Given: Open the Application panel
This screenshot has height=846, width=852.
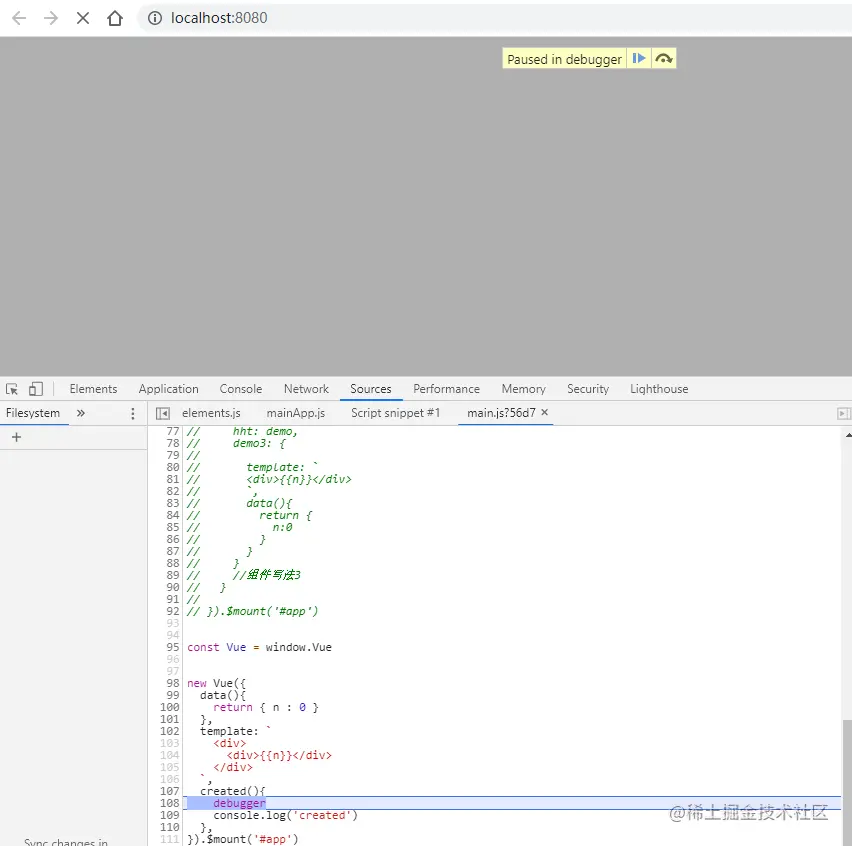Looking at the screenshot, I should 168,389.
